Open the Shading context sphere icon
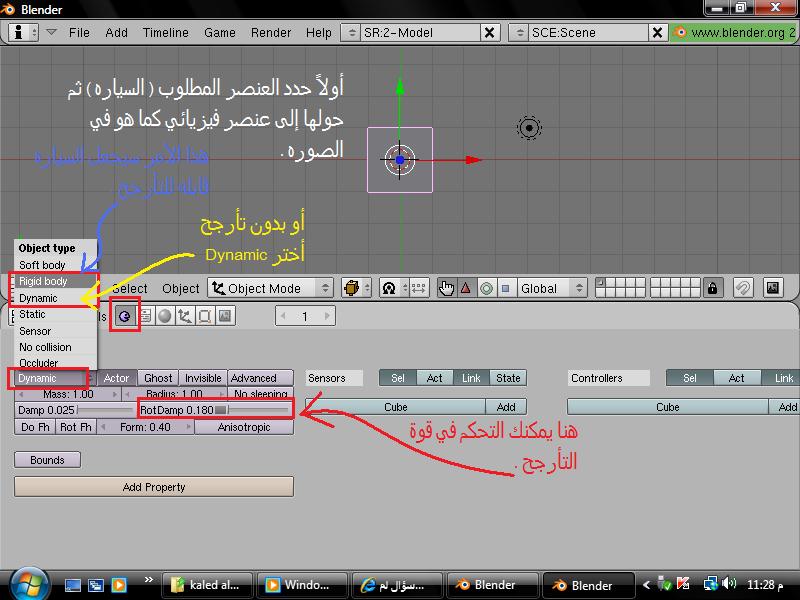800x600 pixels. coord(165,316)
